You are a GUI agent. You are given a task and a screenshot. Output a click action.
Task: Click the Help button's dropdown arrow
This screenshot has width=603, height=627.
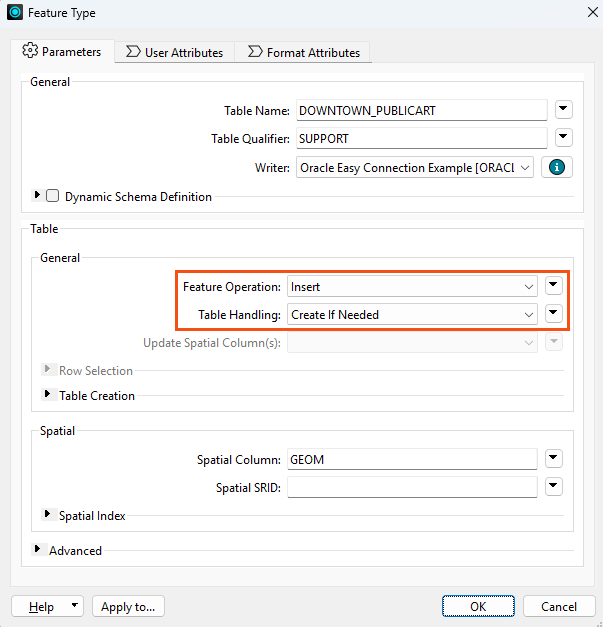click(74, 606)
